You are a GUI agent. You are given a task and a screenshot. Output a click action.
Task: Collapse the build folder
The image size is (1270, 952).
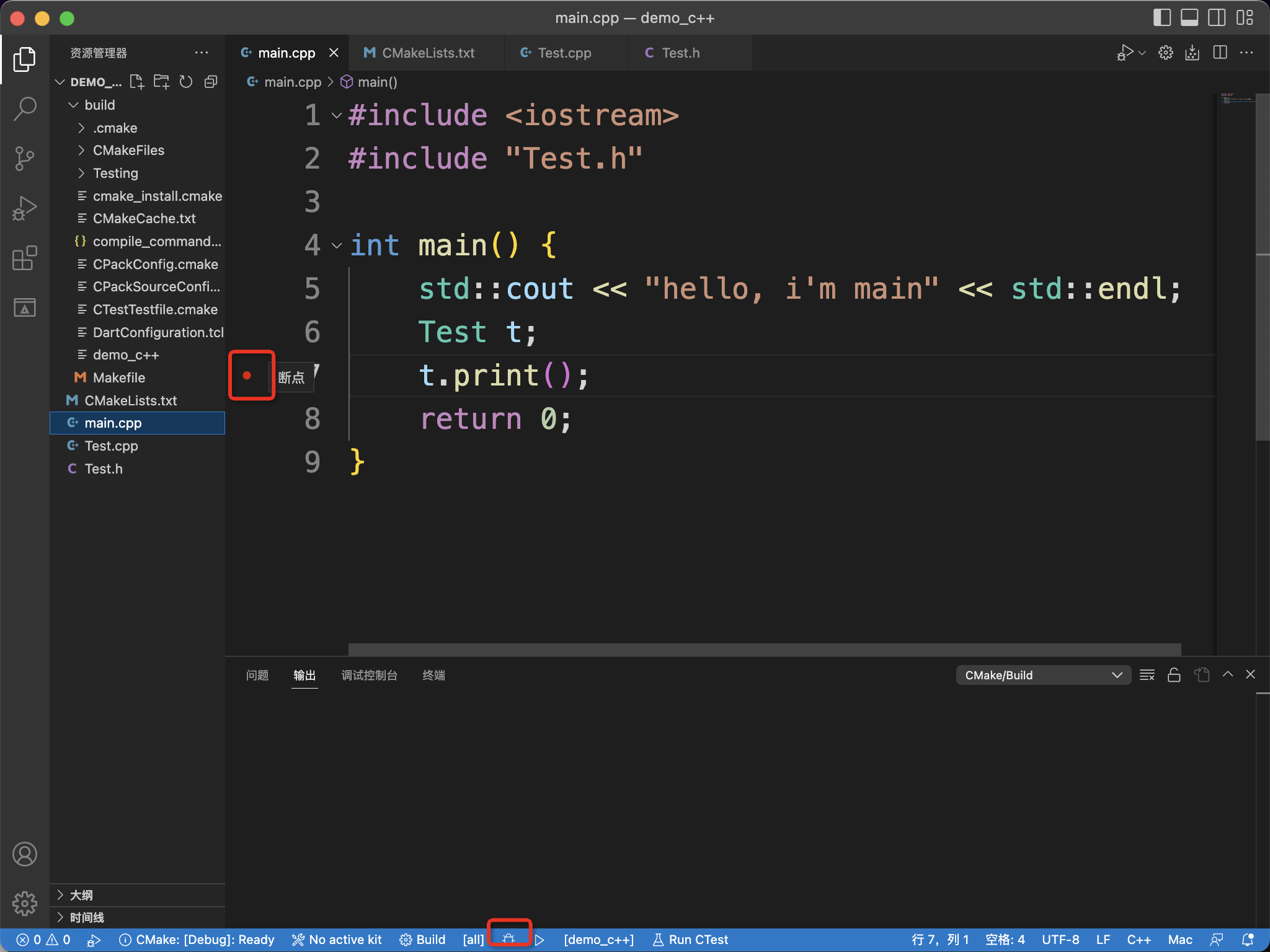[73, 105]
